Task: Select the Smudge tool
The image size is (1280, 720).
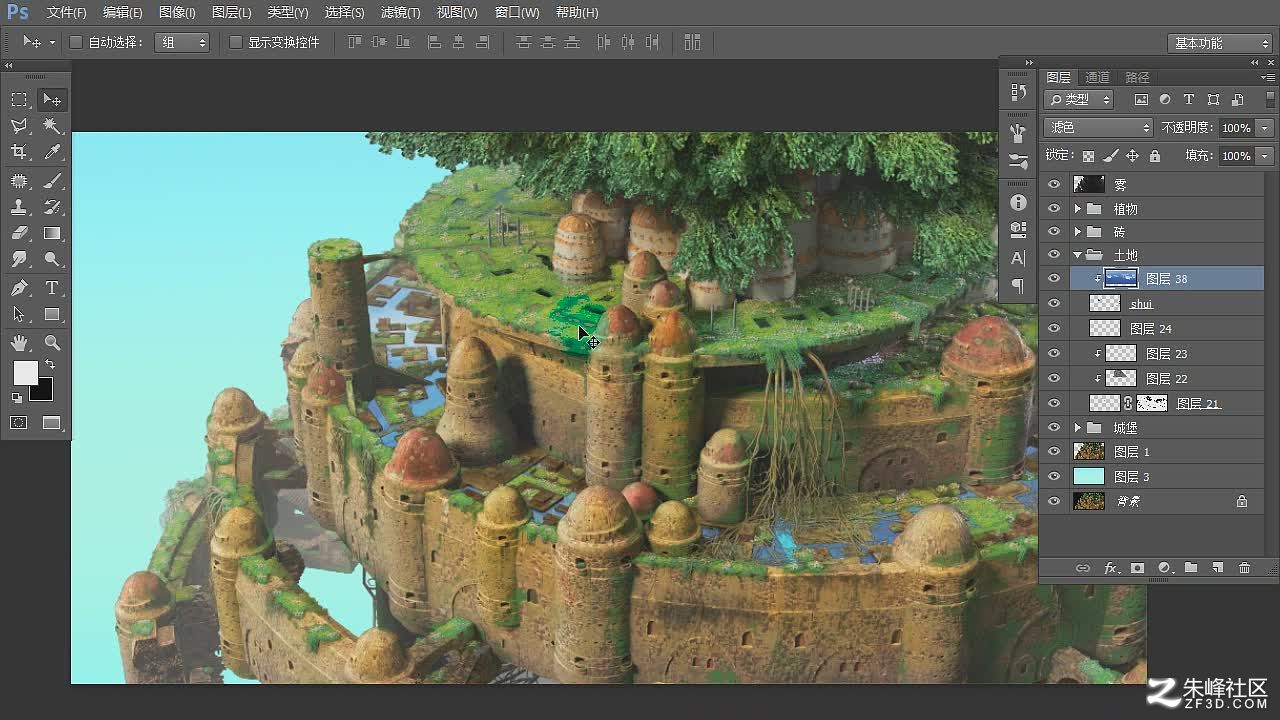Action: [x=19, y=259]
